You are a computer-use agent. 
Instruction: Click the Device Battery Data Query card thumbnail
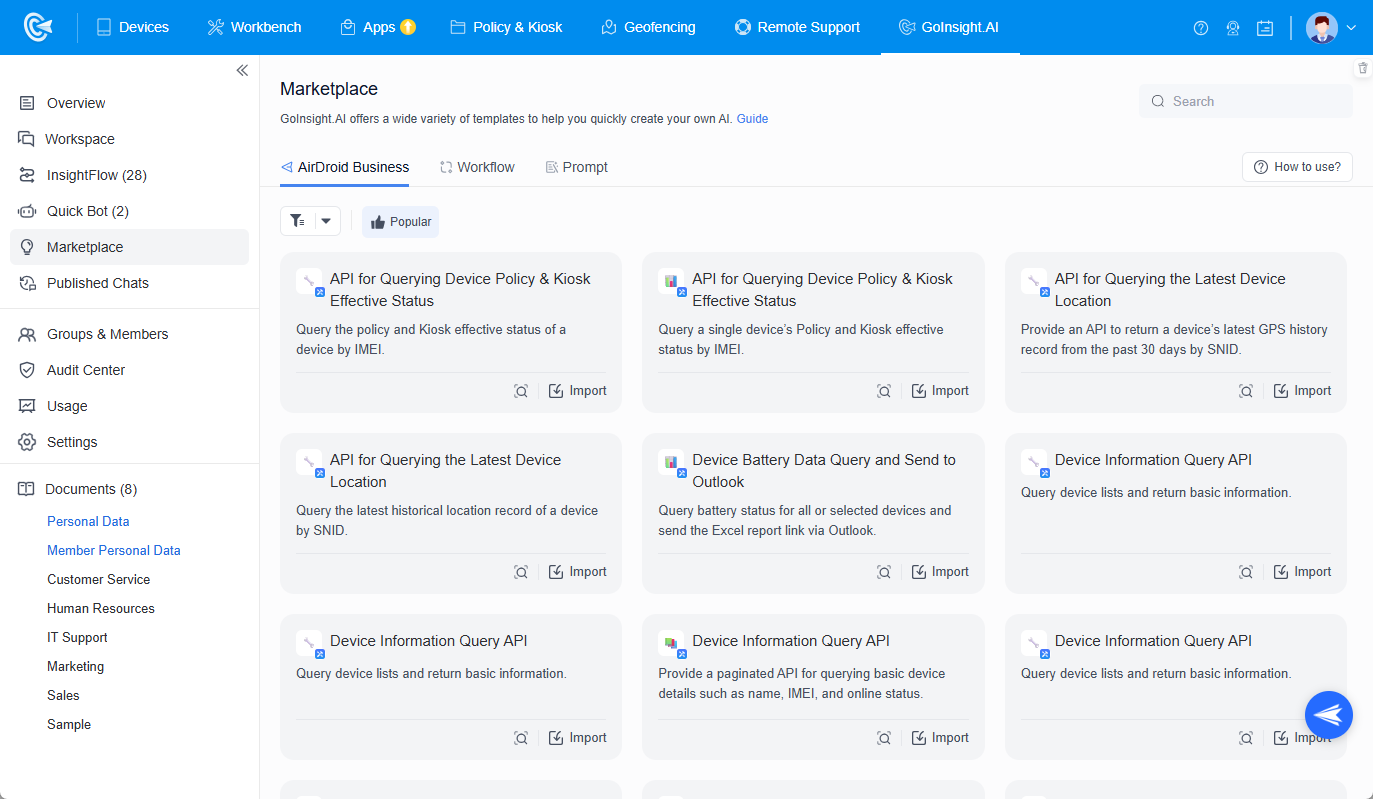coord(672,463)
